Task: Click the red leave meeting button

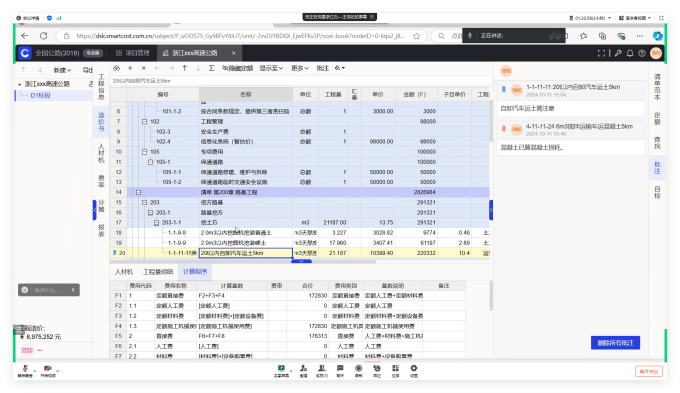Action: click(x=649, y=371)
